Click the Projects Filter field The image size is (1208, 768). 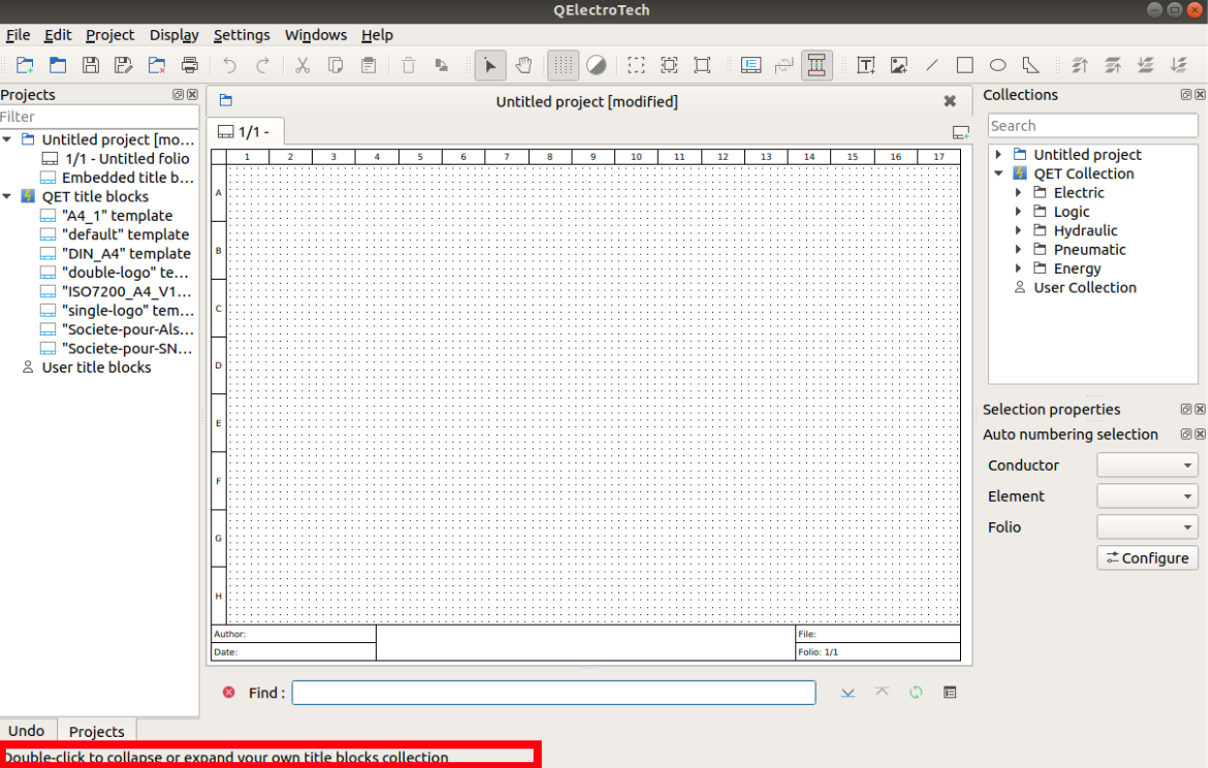(99, 117)
